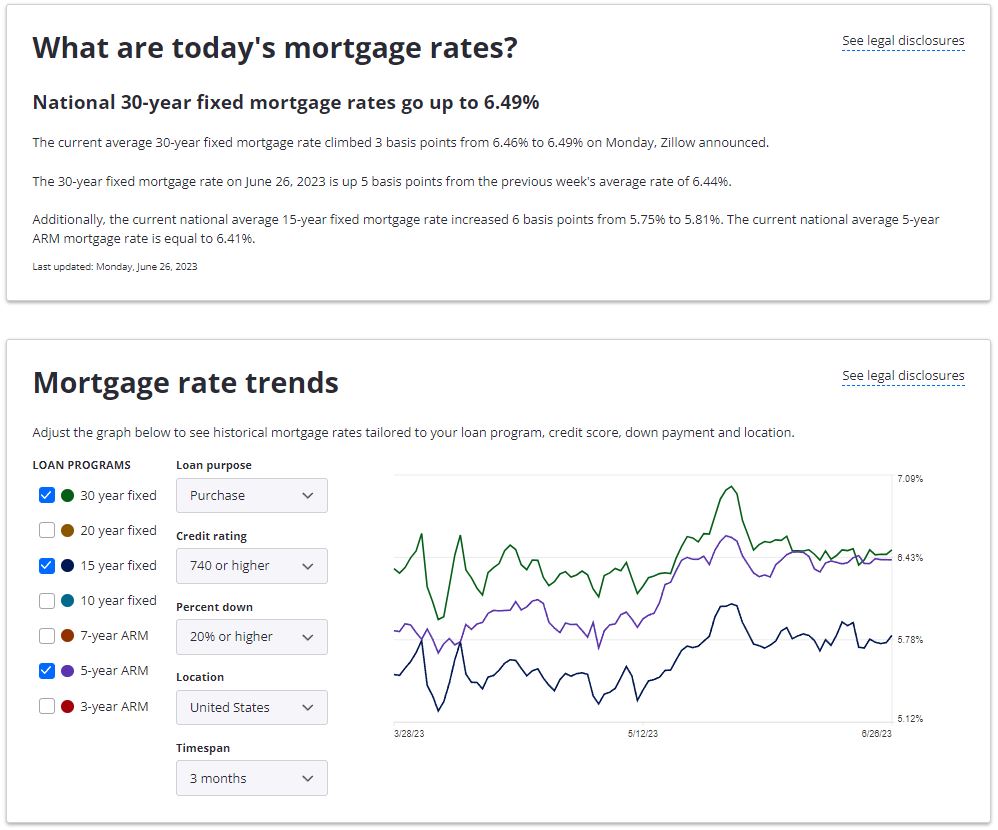Check the 20 year fixed checkbox
The width and height of the screenshot is (998, 830).
[x=46, y=530]
